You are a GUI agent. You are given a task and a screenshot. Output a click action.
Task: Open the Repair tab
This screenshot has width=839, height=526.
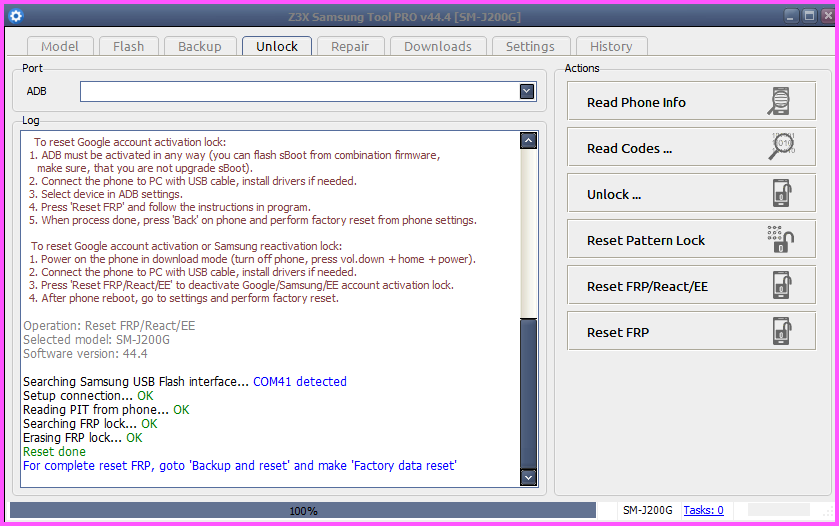(x=350, y=47)
